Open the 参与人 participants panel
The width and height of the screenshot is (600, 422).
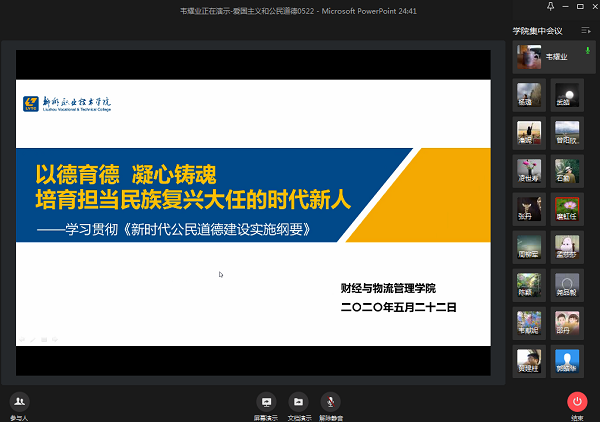coord(18,402)
